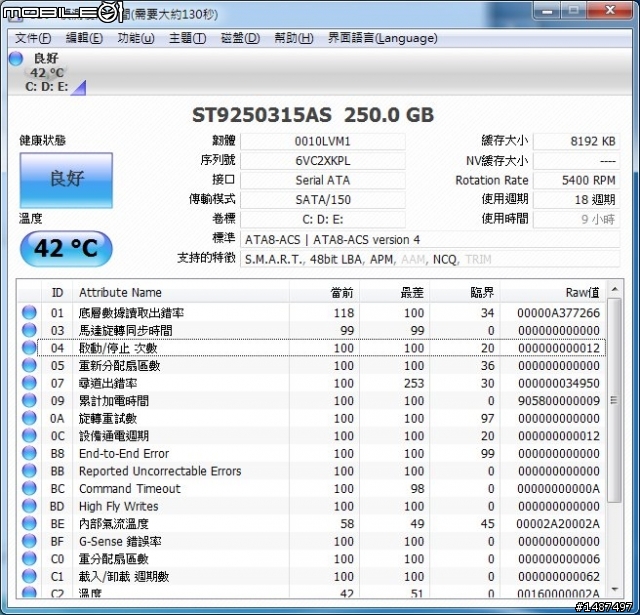Image resolution: width=640 pixels, height=615 pixels.
Task: Open the 文件(F) menu
Action: tap(33, 38)
